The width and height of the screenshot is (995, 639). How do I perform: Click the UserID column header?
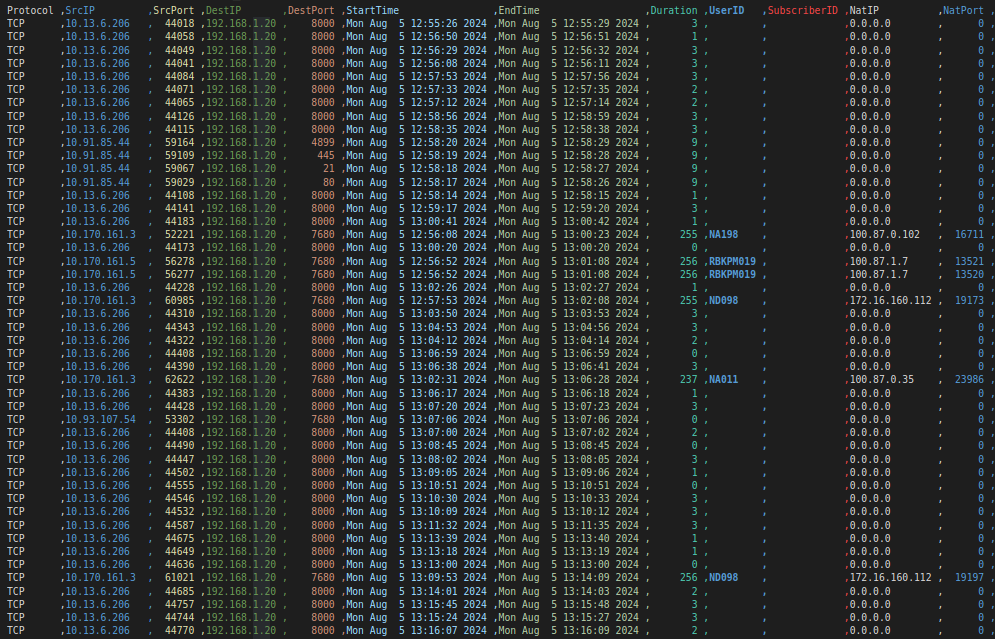point(727,10)
